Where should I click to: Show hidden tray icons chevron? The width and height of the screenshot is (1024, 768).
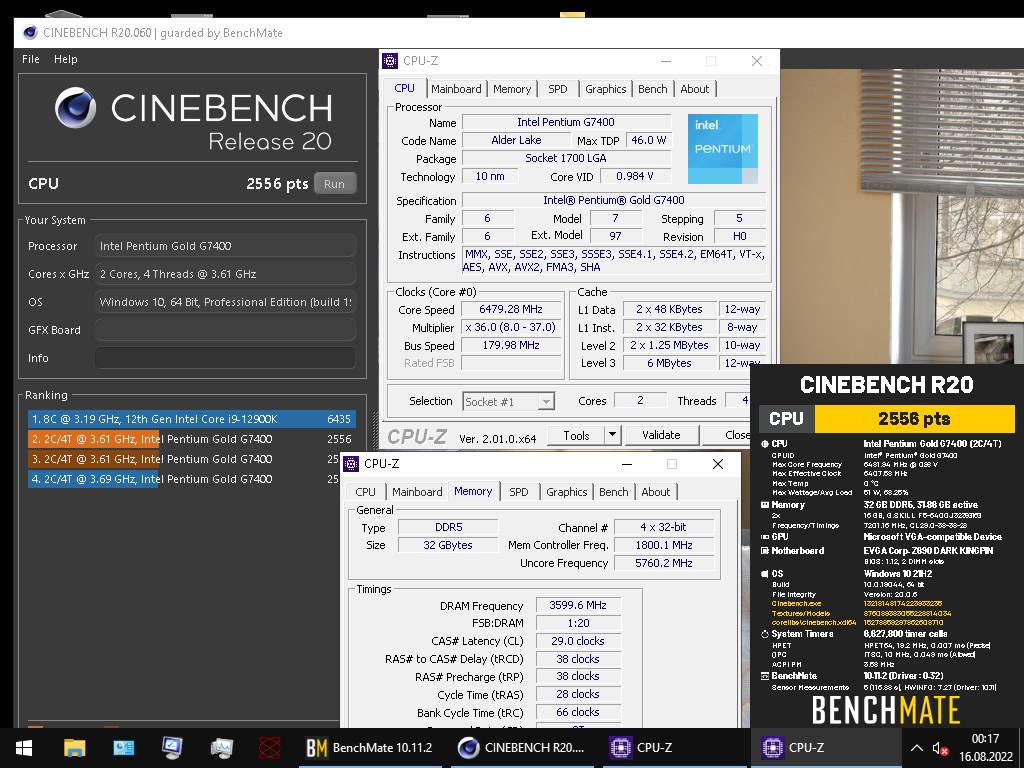(x=917, y=748)
